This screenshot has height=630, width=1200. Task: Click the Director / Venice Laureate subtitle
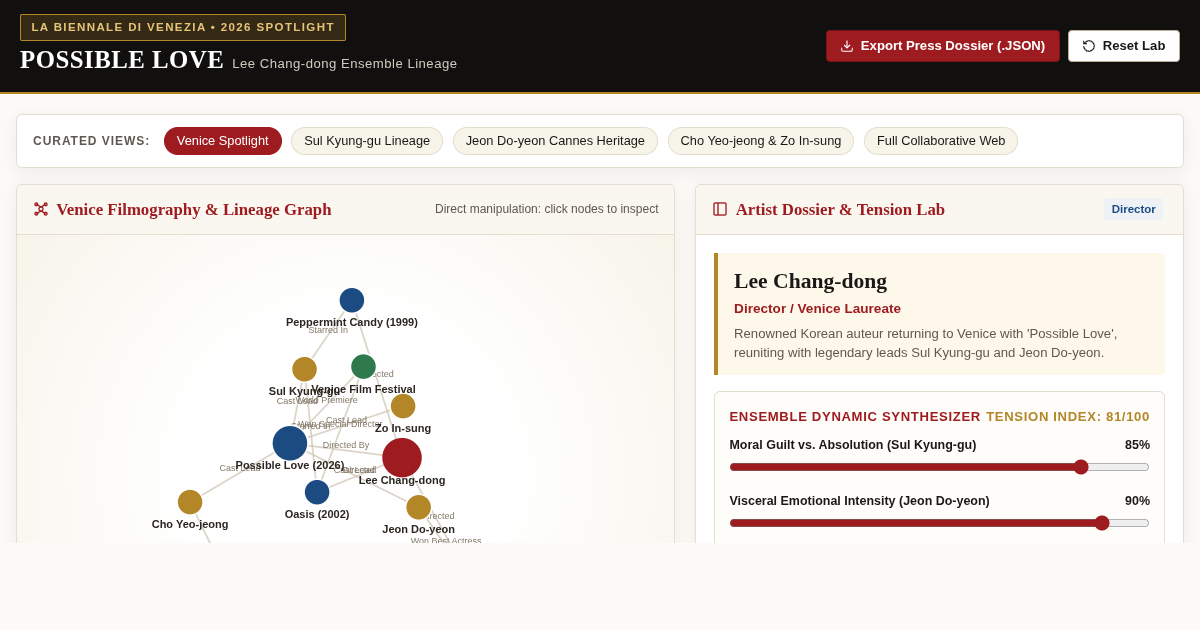[817, 308]
